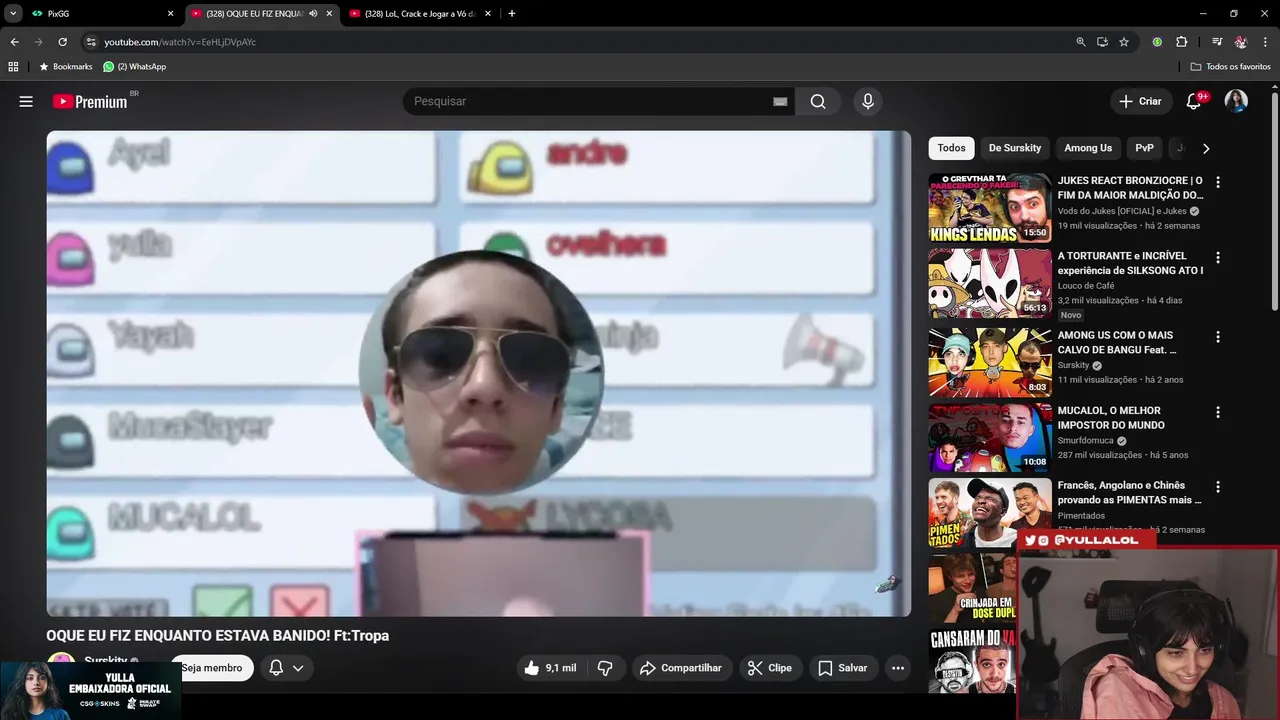The width and height of the screenshot is (1280, 720).
Task: Open a new browser tab
Action: click(x=512, y=14)
